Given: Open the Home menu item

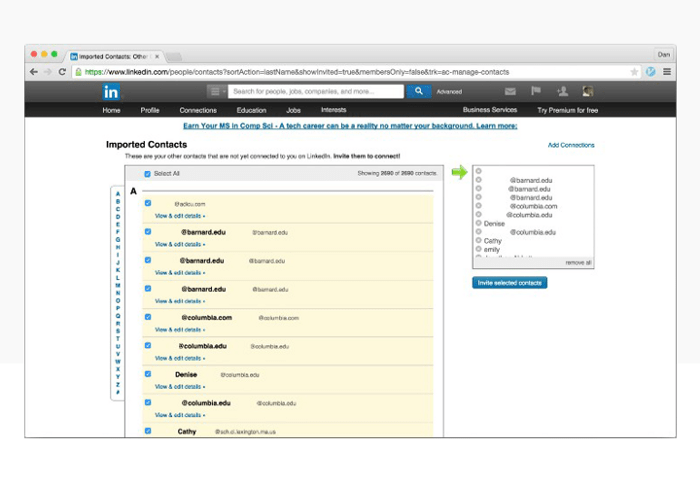Looking at the screenshot, I should (x=111, y=110).
